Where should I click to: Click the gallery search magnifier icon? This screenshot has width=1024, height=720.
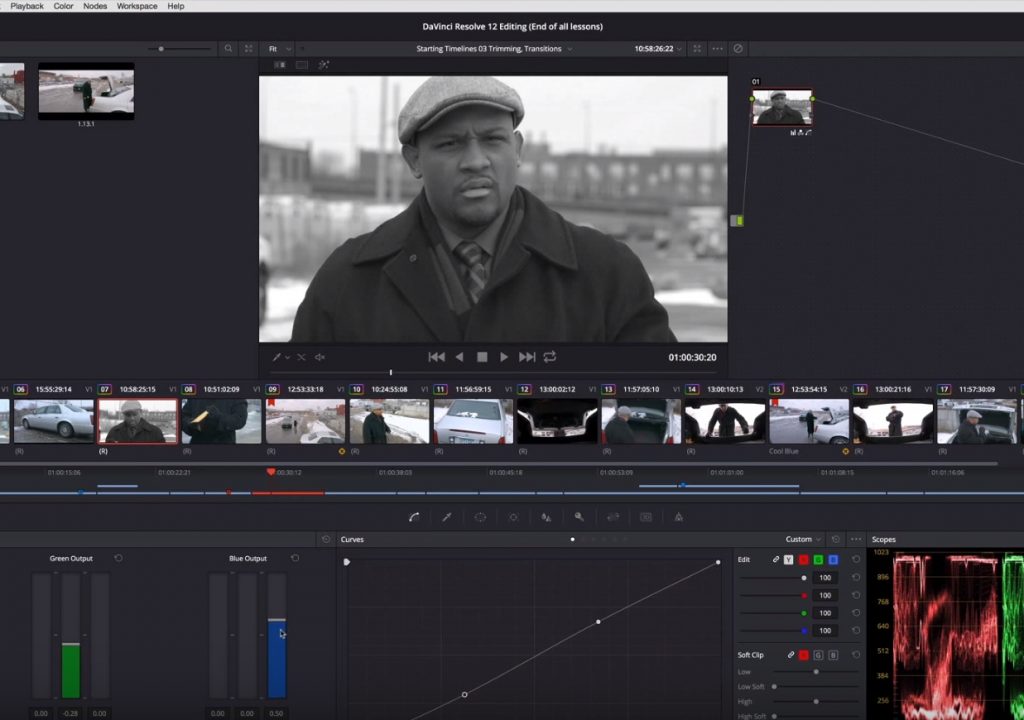coord(228,48)
